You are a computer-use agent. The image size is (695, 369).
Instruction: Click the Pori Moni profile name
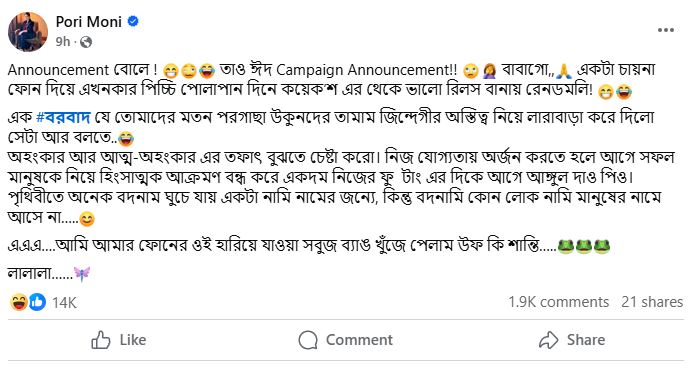pos(89,21)
